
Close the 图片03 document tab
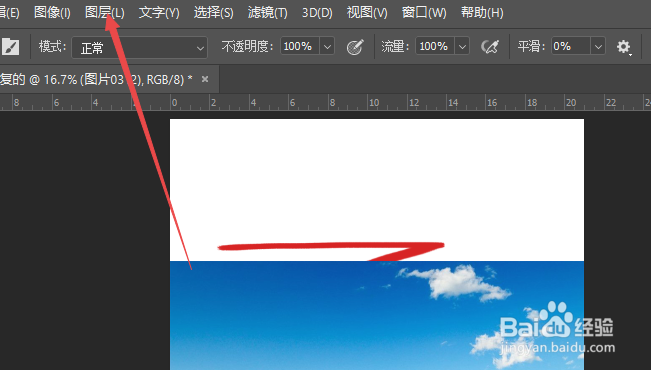coord(205,79)
